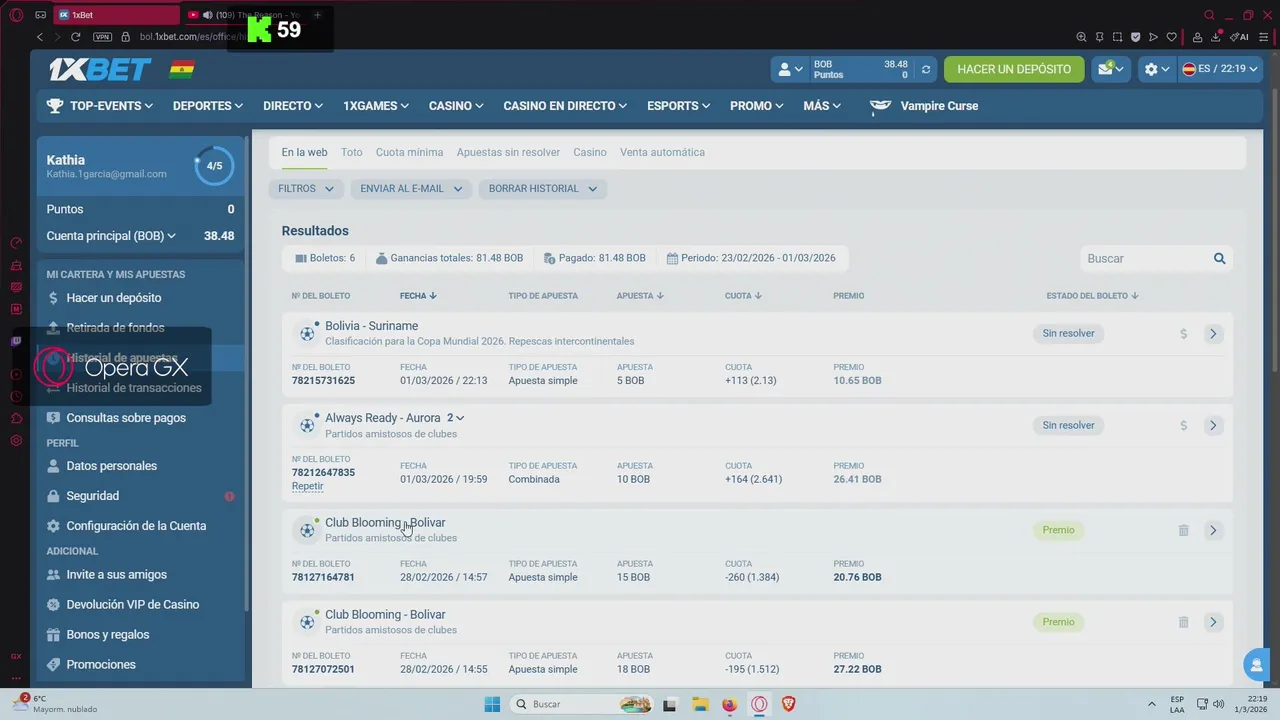This screenshot has height=720, width=1280.
Task: Expand the 1XGAMES menu
Action: 376,106
